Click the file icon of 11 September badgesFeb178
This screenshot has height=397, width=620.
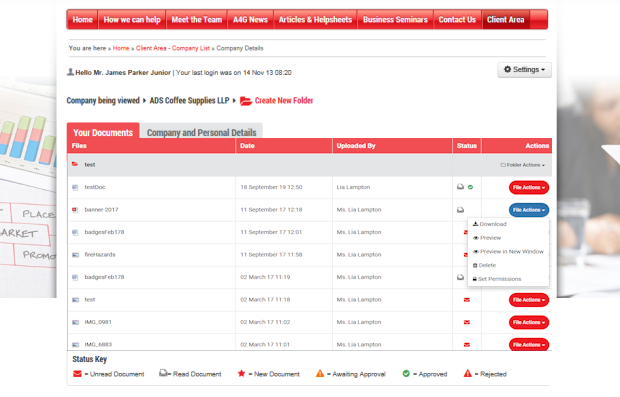click(x=75, y=233)
